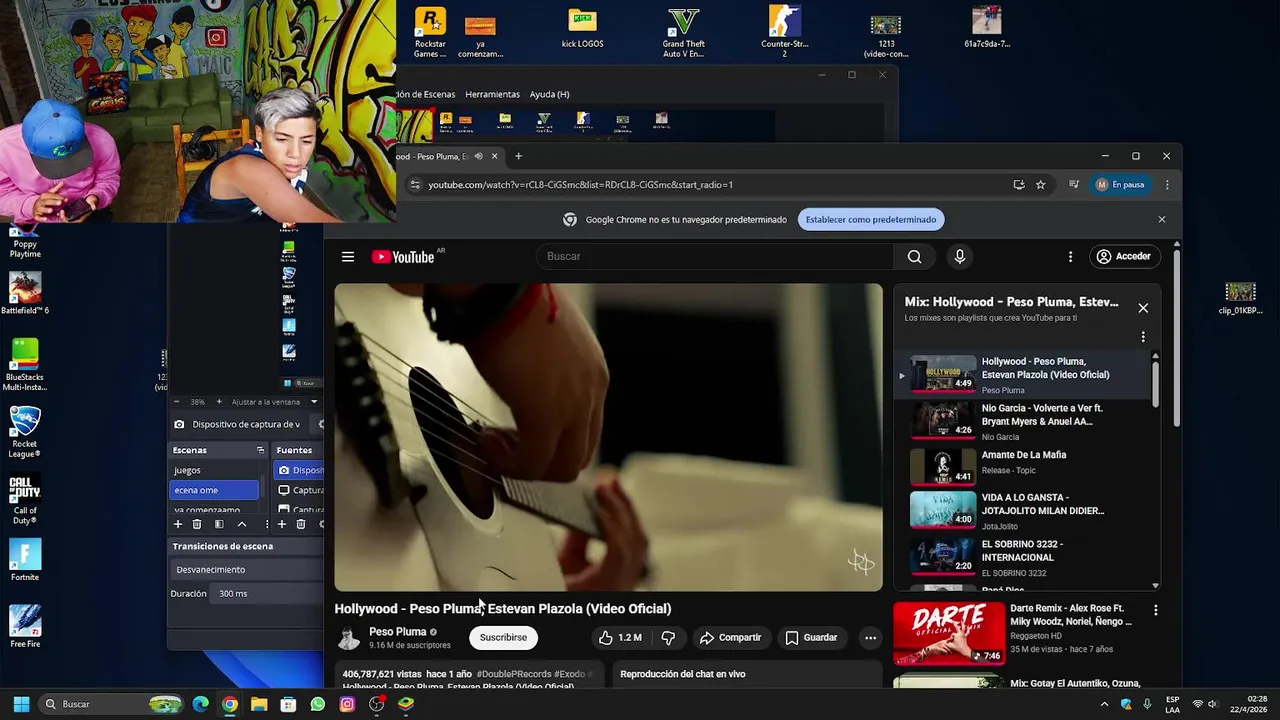Remove the selected OBS source with trash icon

coord(301,524)
